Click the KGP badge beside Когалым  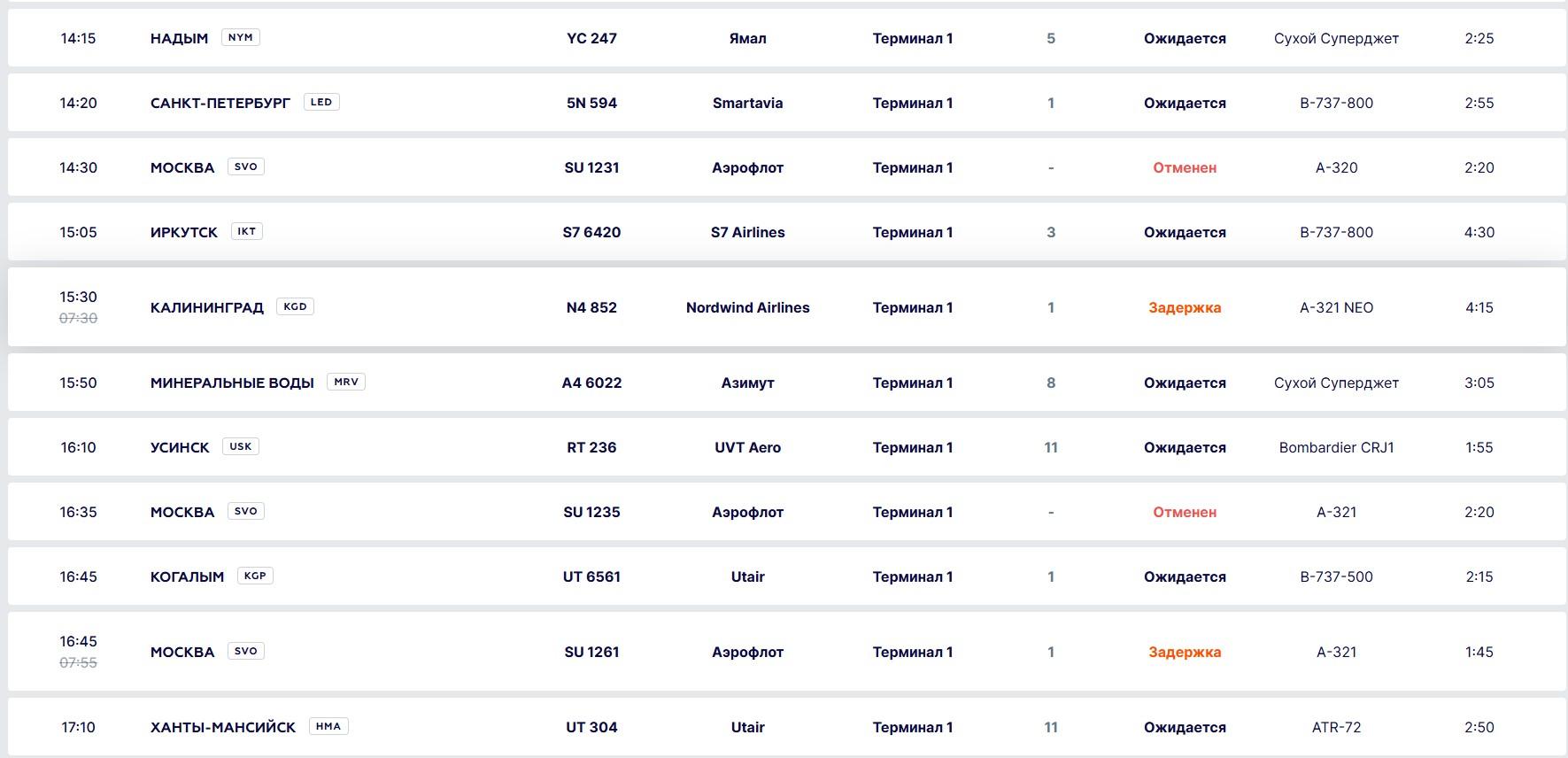tap(255, 576)
